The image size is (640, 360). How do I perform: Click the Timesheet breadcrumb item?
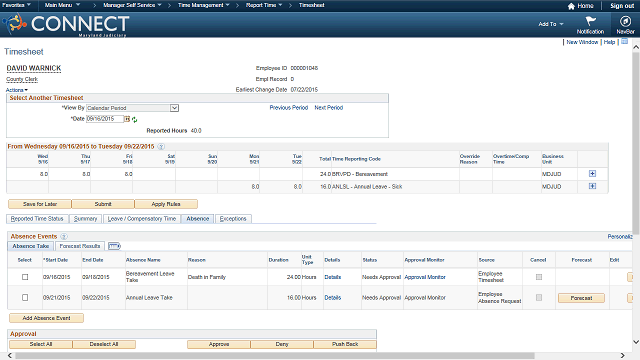(311, 5)
